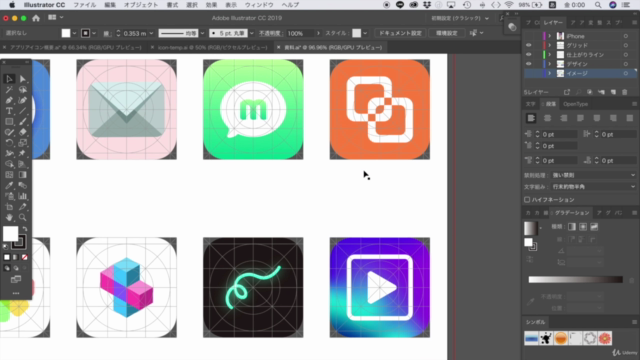The height and width of the screenshot is (360, 640).
Task: Open Spotlight search in menu bar
Action: (598, 5)
